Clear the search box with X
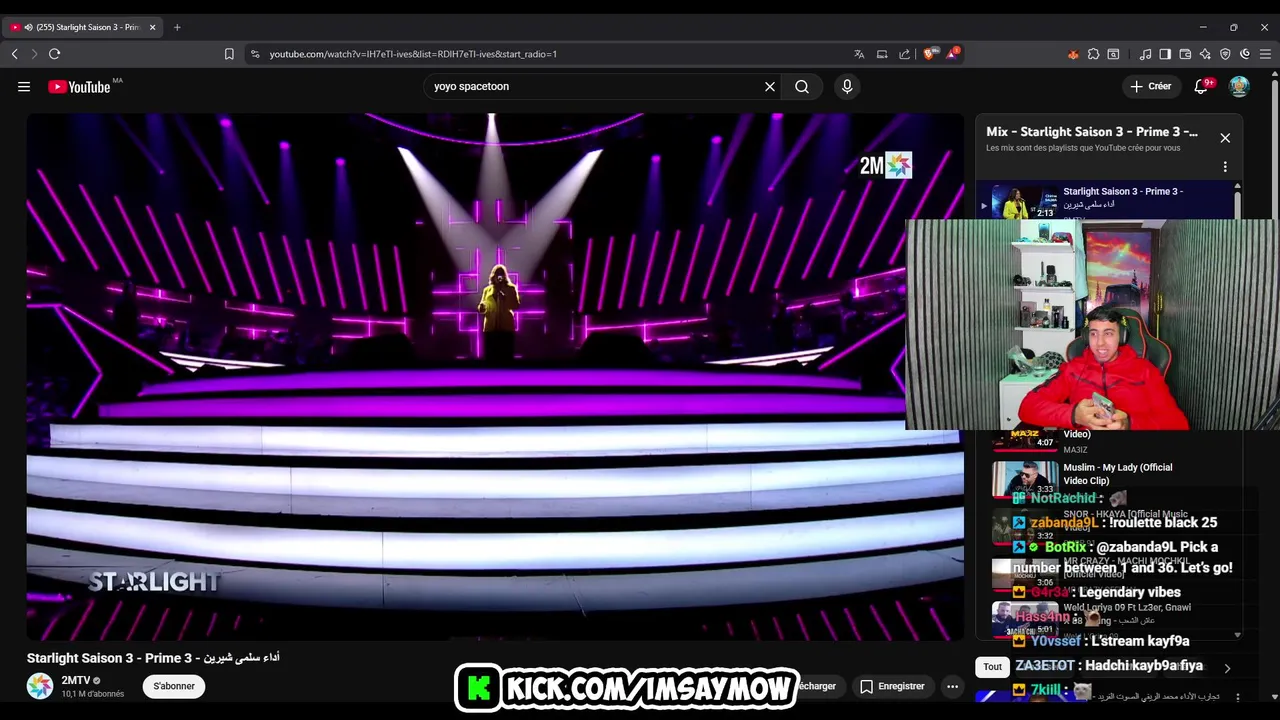The image size is (1280, 720). coord(770,87)
